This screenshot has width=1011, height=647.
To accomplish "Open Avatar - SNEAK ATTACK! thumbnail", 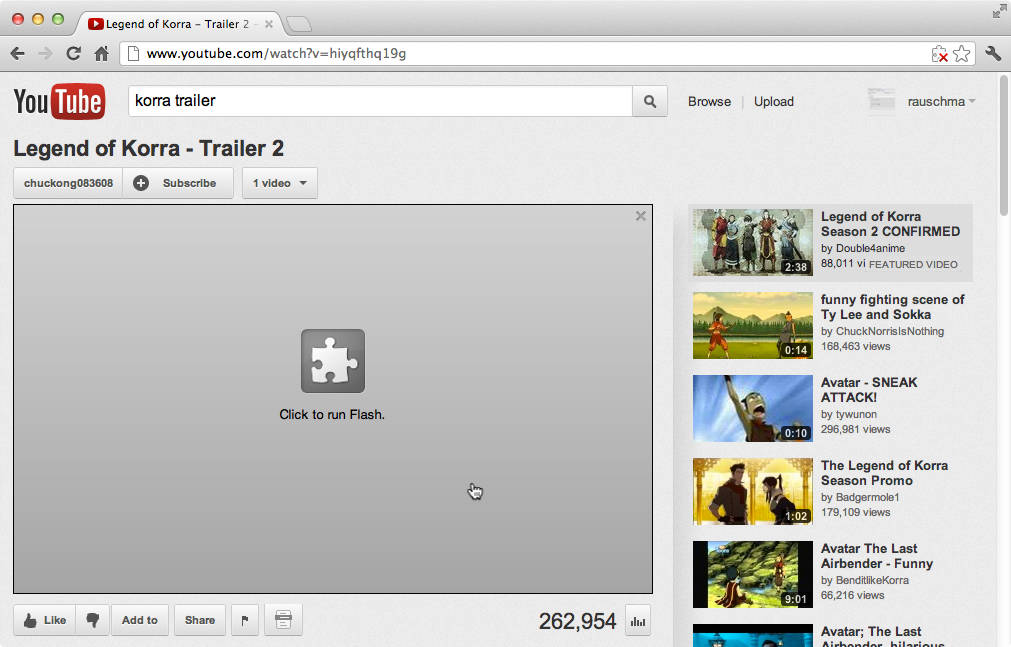I will 752,408.
